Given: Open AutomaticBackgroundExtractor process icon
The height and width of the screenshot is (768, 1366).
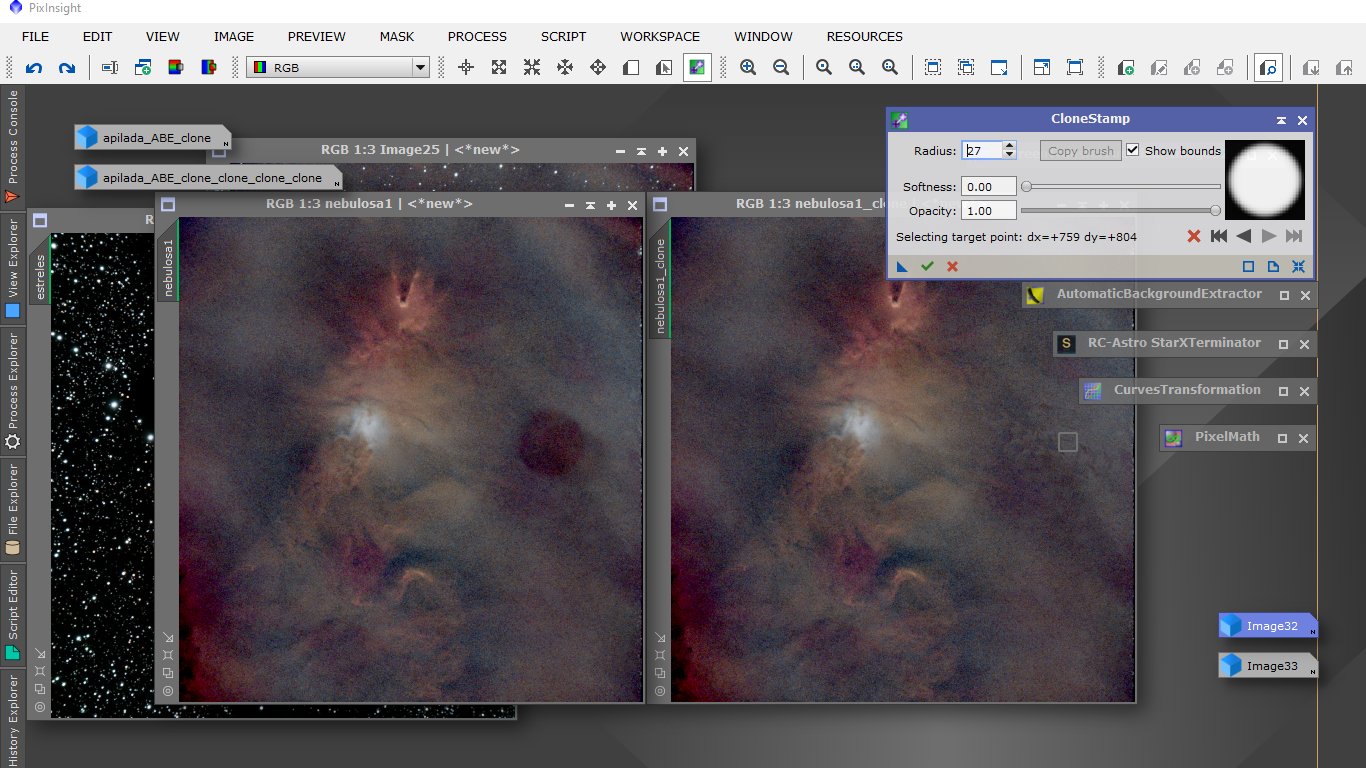Looking at the screenshot, I should click(1035, 295).
